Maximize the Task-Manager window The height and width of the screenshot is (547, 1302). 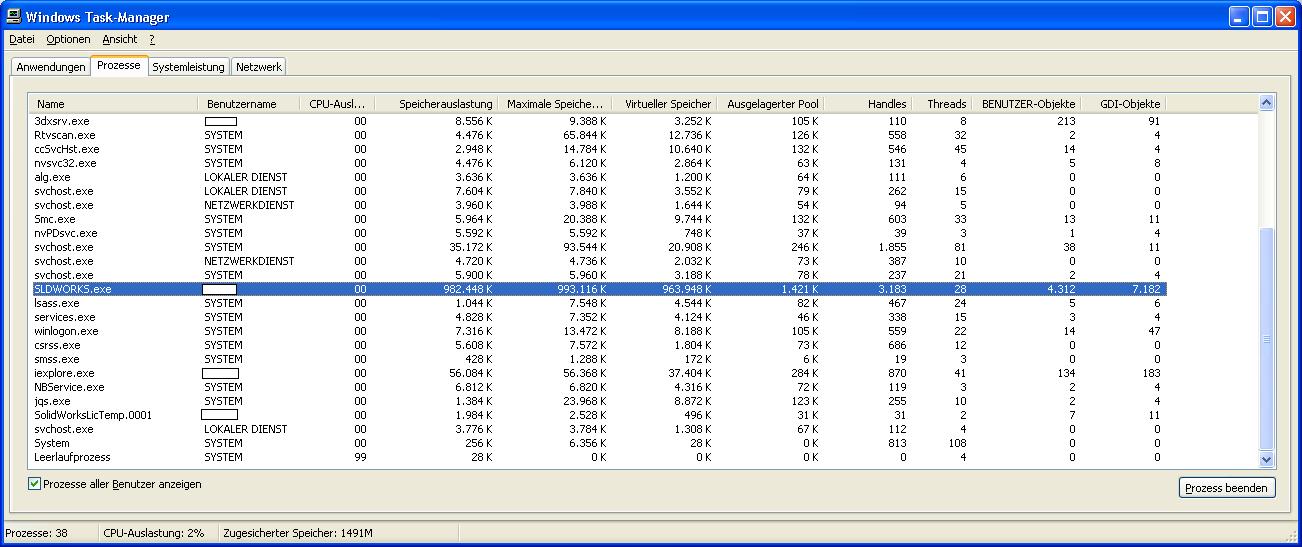[x=1262, y=16]
